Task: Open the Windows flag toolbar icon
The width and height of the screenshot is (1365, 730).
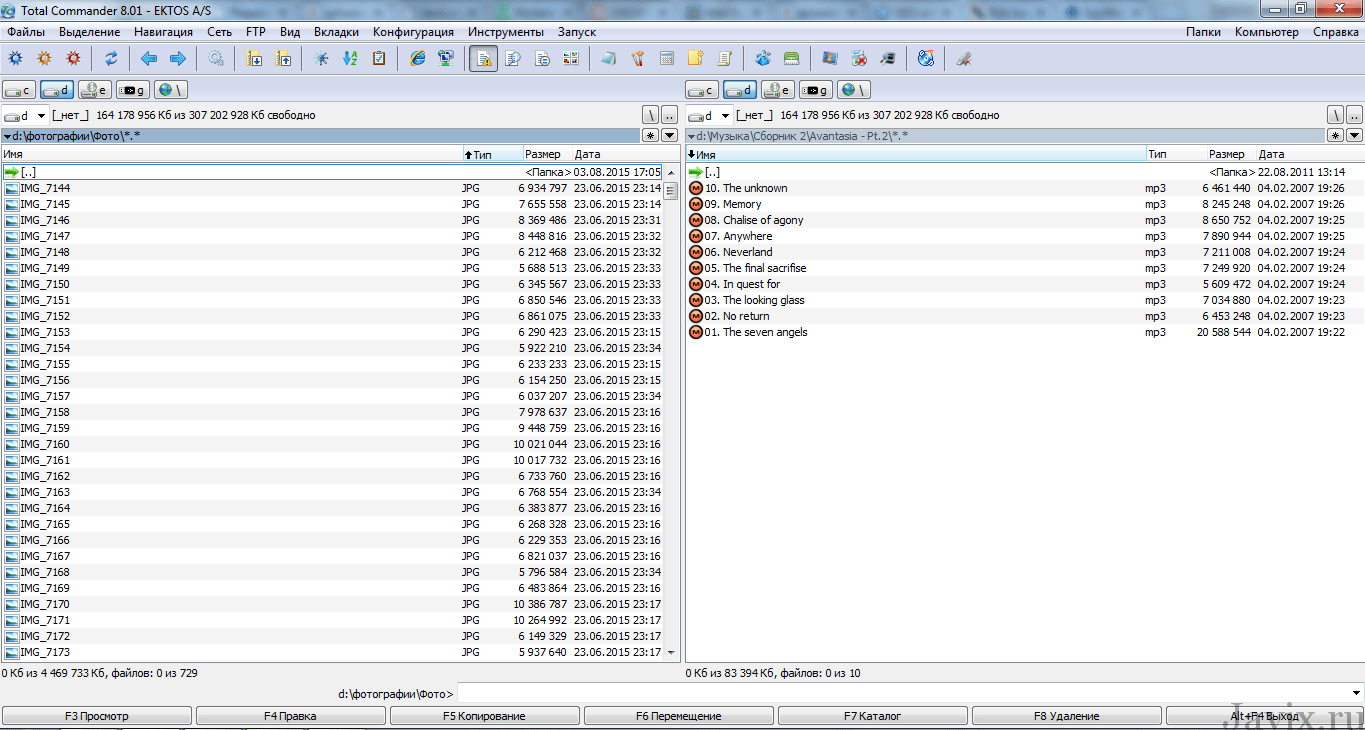Action: coord(829,58)
